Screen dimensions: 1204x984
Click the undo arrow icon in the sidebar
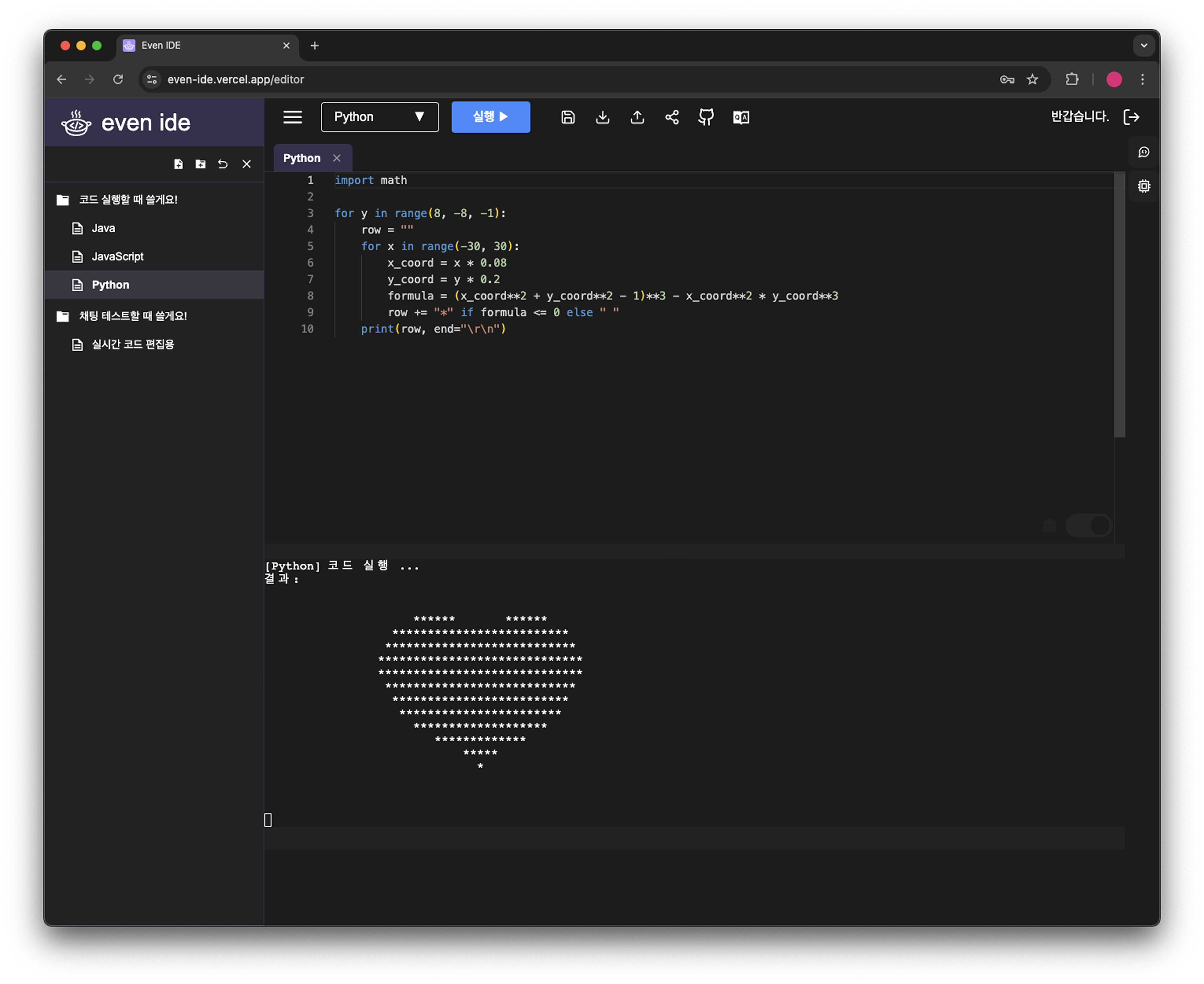(x=223, y=164)
